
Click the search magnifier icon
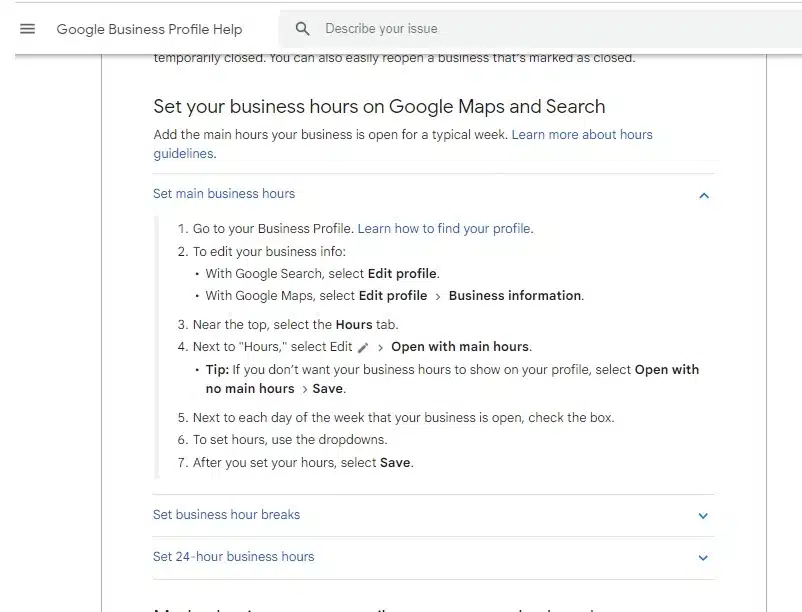[x=302, y=29]
